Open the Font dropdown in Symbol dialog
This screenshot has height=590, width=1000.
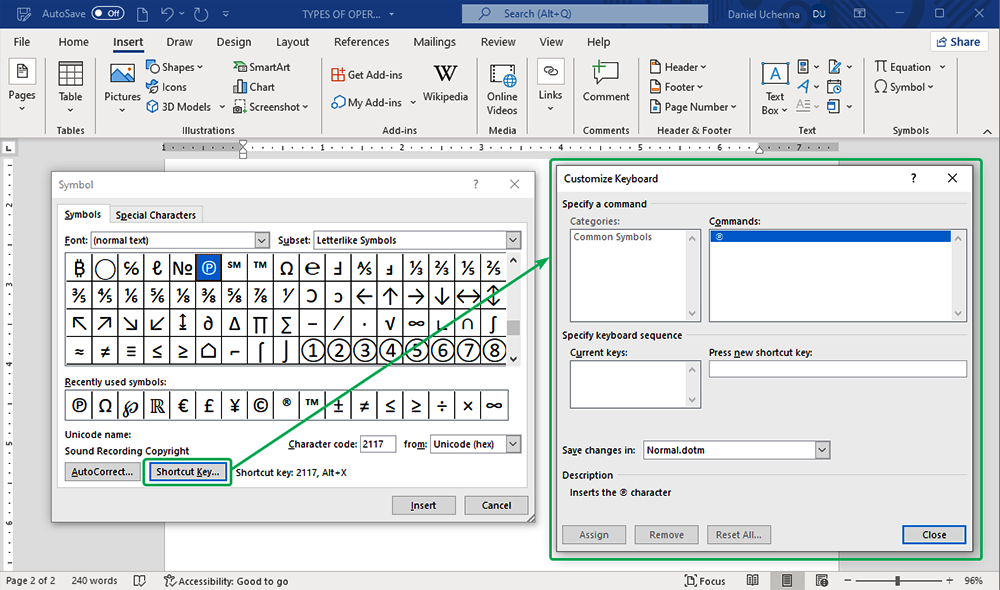coord(261,240)
